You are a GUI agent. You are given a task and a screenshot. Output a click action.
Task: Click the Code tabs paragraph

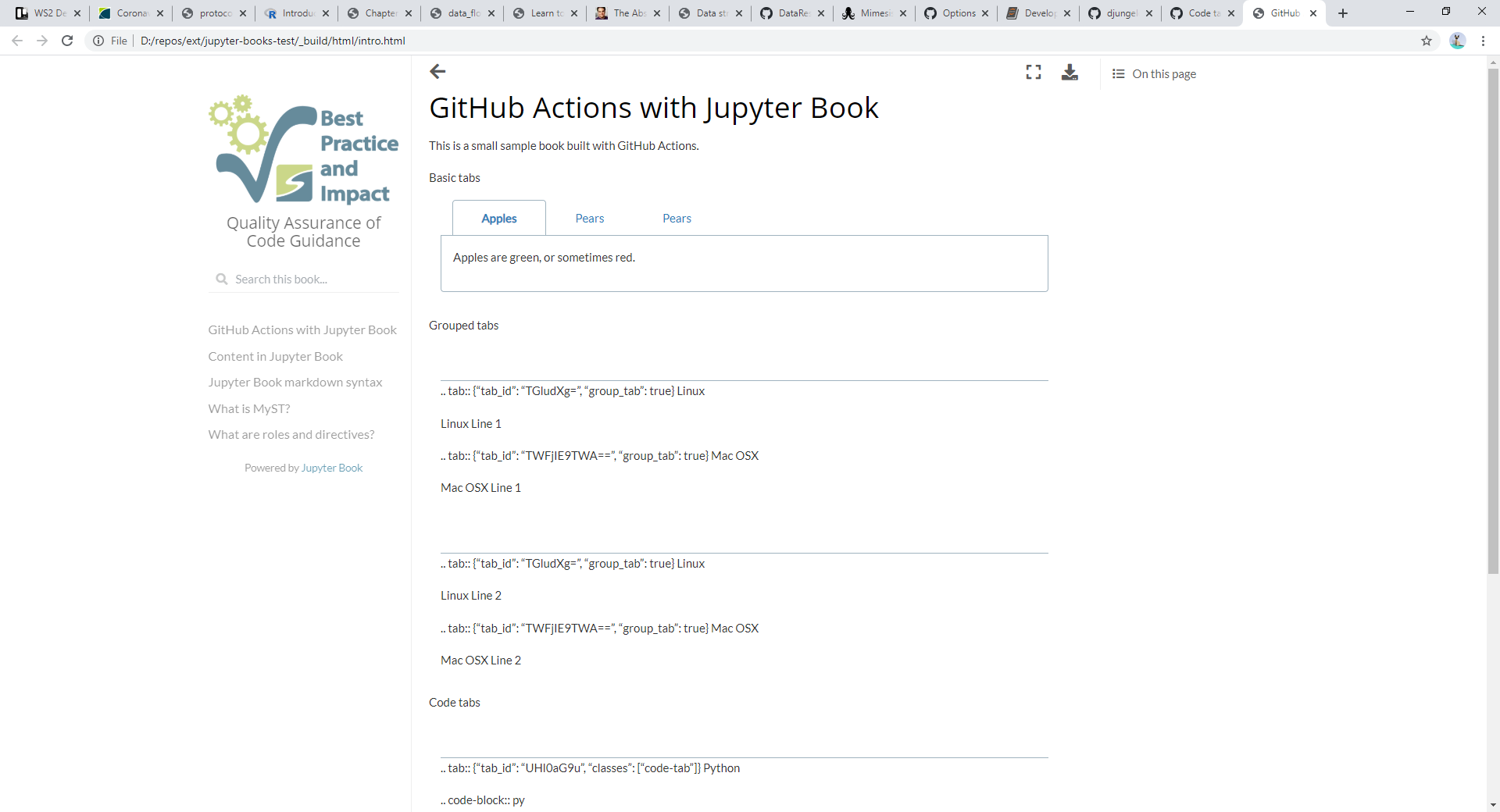coord(455,703)
